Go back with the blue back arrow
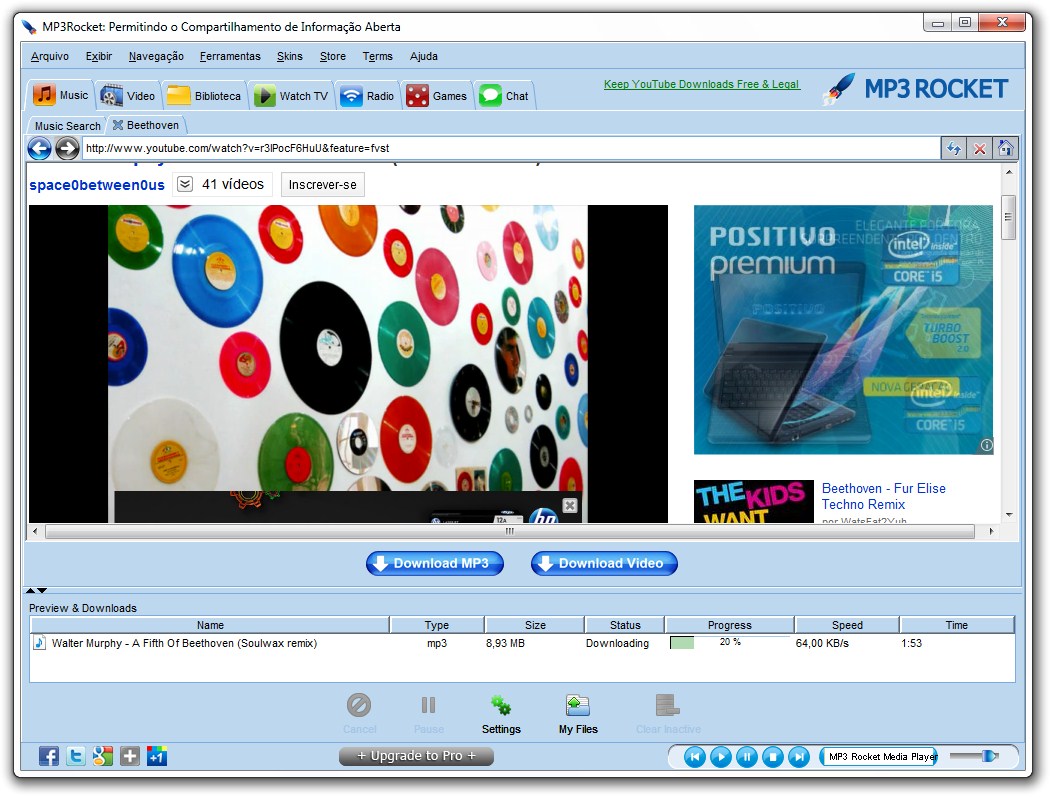This screenshot has width=1051, height=797. [x=40, y=148]
